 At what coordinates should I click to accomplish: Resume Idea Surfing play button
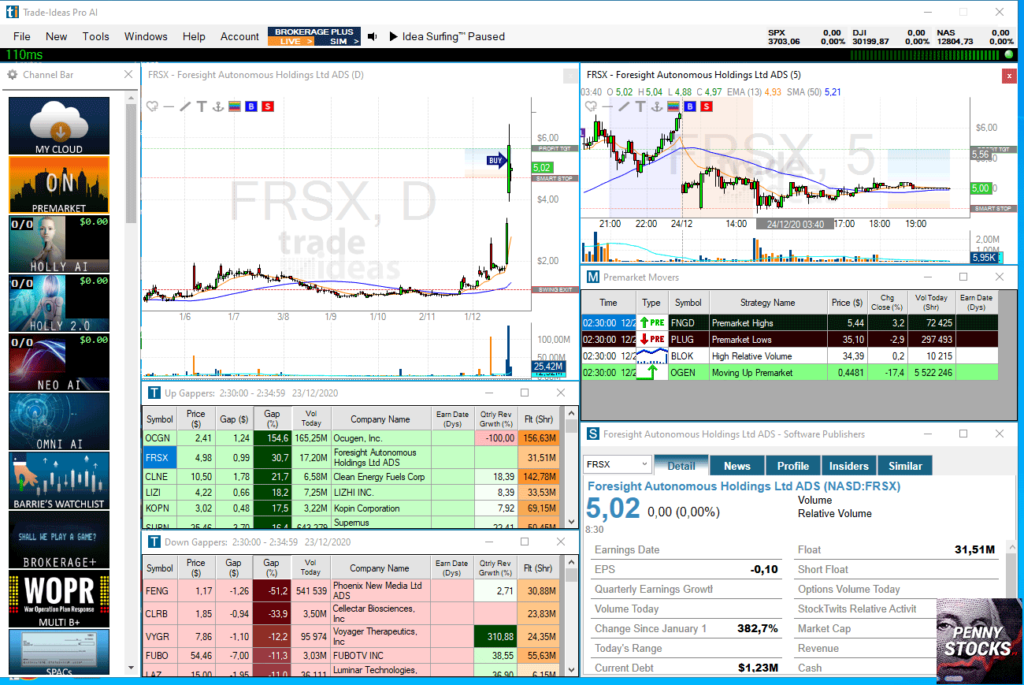(393, 37)
